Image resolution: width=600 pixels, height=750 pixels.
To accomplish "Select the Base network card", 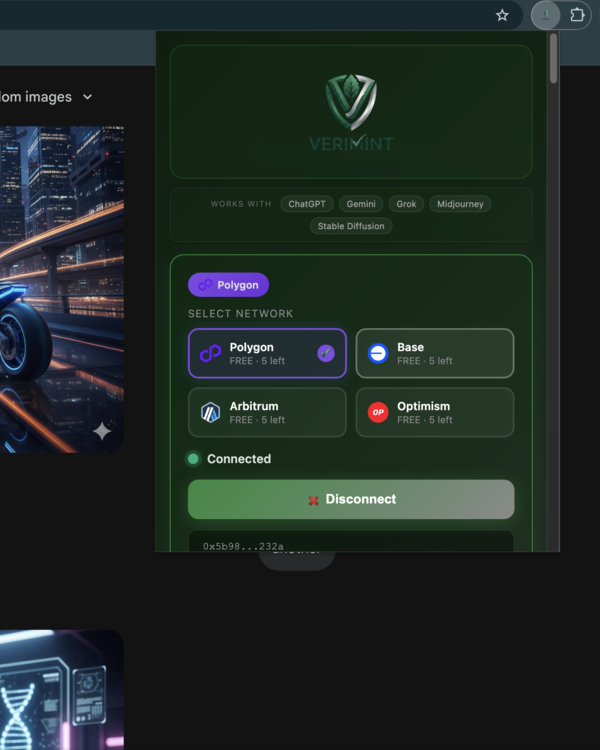I will 435,353.
